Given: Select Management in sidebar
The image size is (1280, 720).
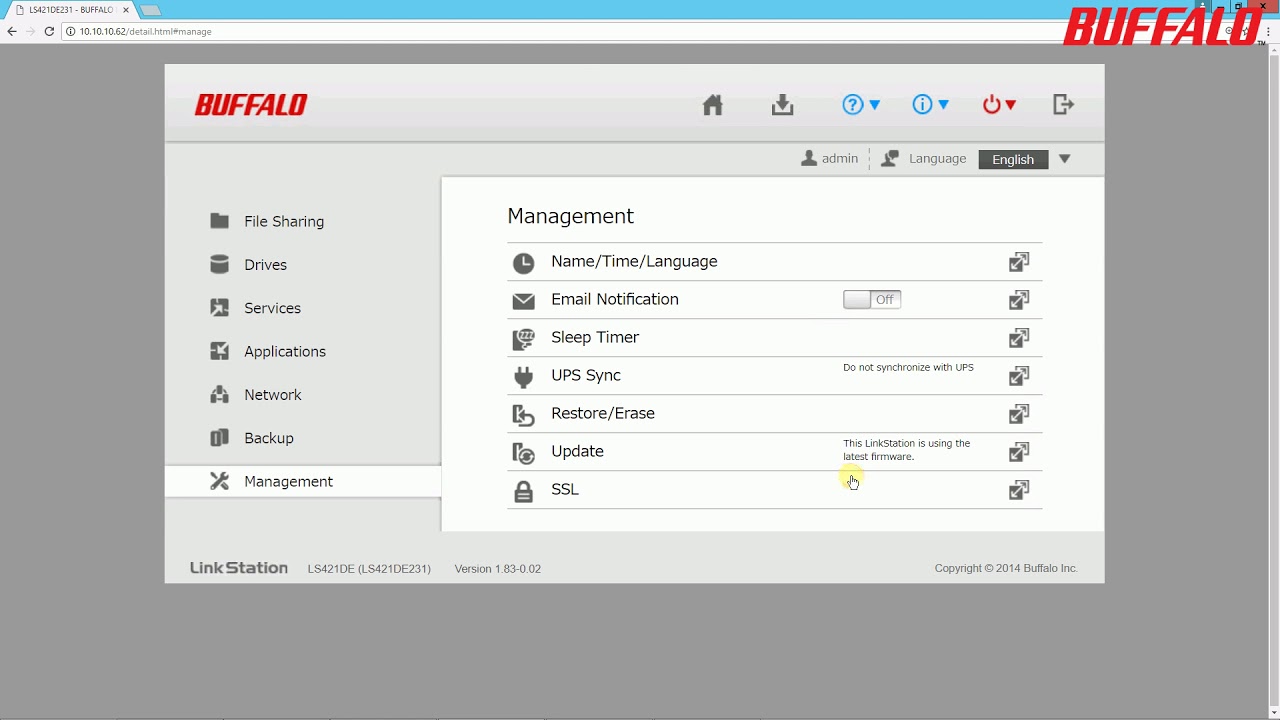Looking at the screenshot, I should click(x=303, y=481).
